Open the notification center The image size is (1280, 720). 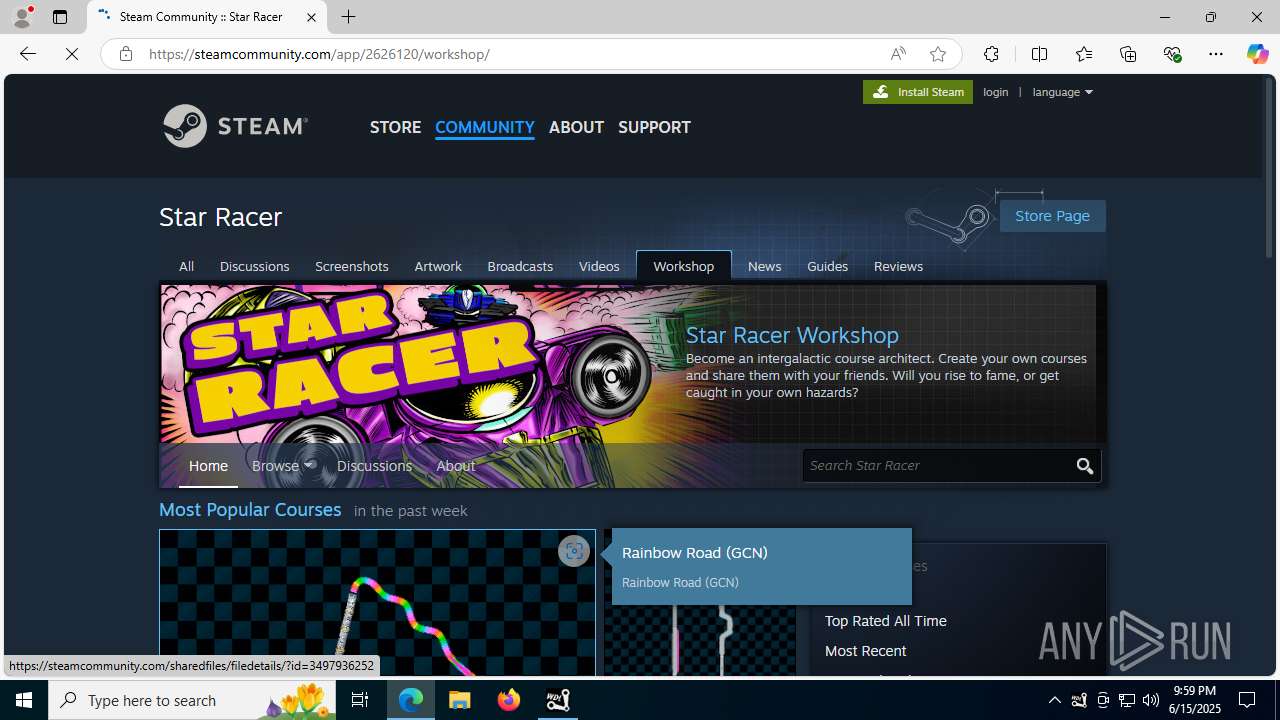click(x=1247, y=700)
